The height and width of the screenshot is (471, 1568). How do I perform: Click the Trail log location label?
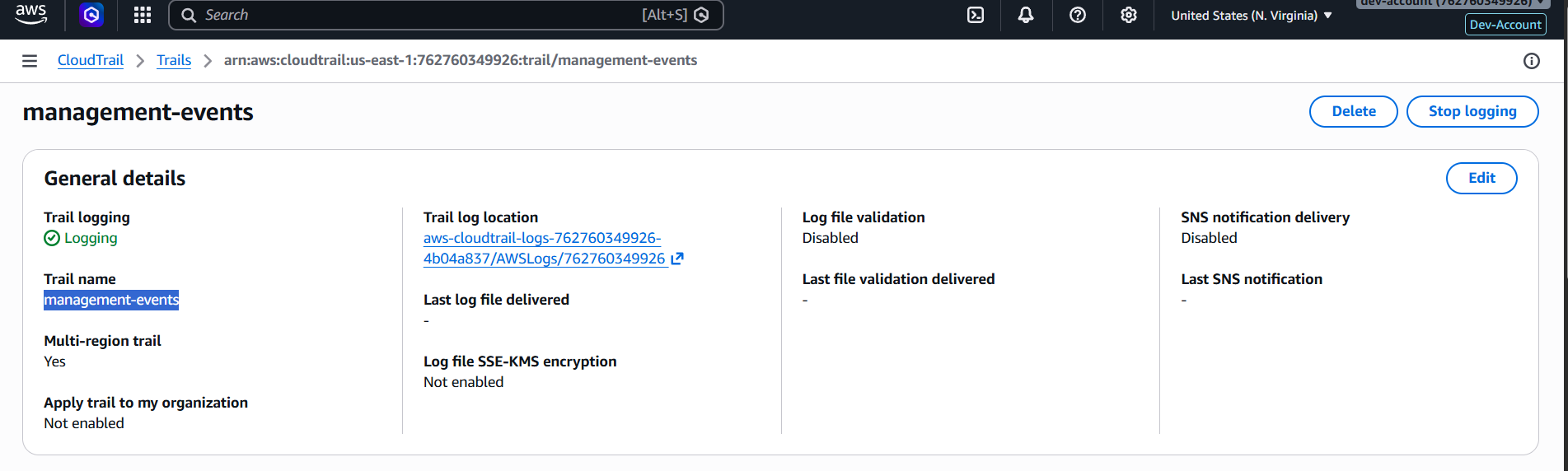click(480, 217)
